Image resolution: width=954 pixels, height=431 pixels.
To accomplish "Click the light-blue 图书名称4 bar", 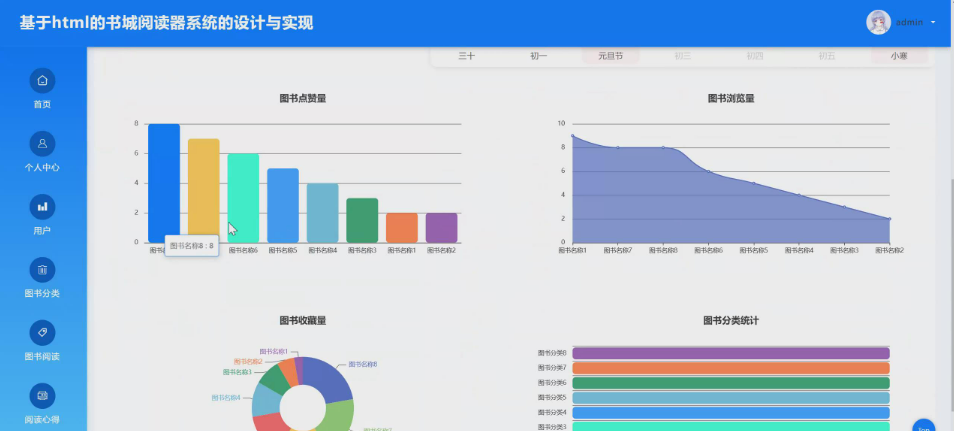I will [322, 212].
